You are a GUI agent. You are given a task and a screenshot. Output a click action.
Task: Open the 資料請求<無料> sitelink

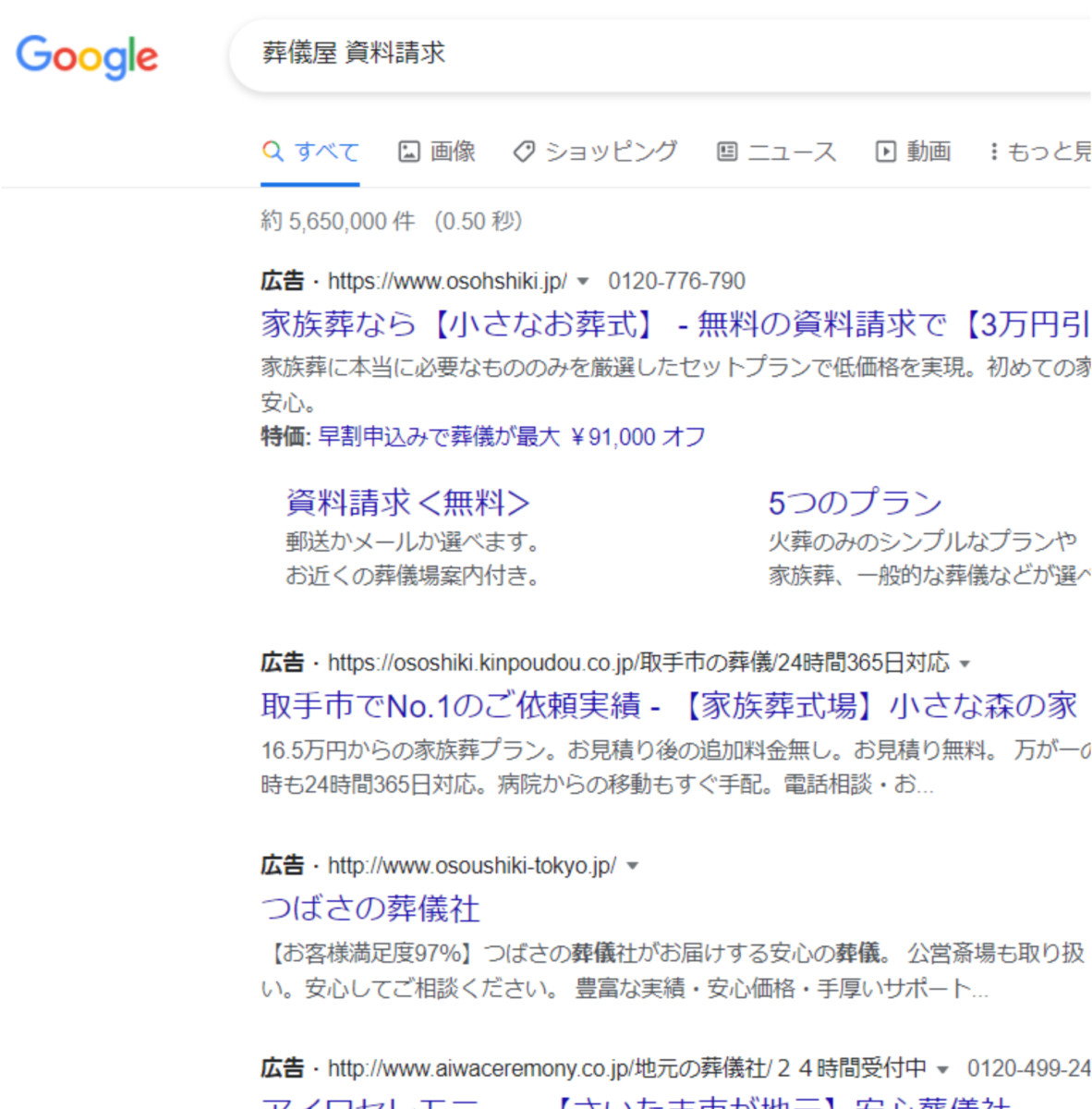click(407, 503)
